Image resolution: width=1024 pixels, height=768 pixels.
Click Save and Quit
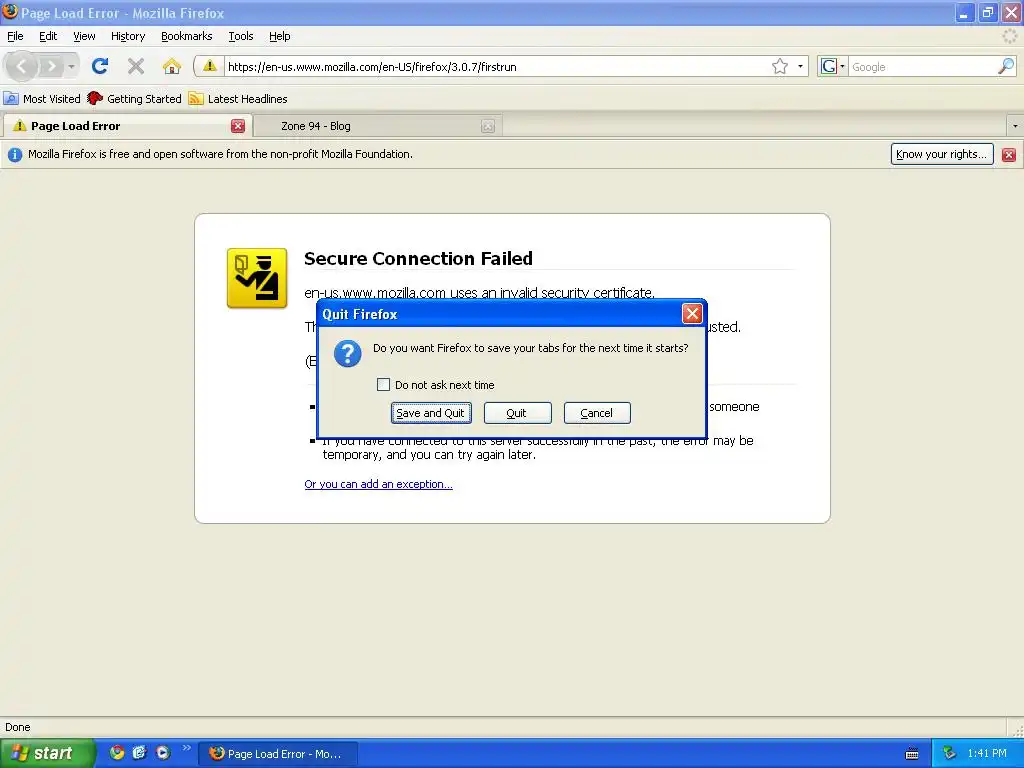point(431,413)
